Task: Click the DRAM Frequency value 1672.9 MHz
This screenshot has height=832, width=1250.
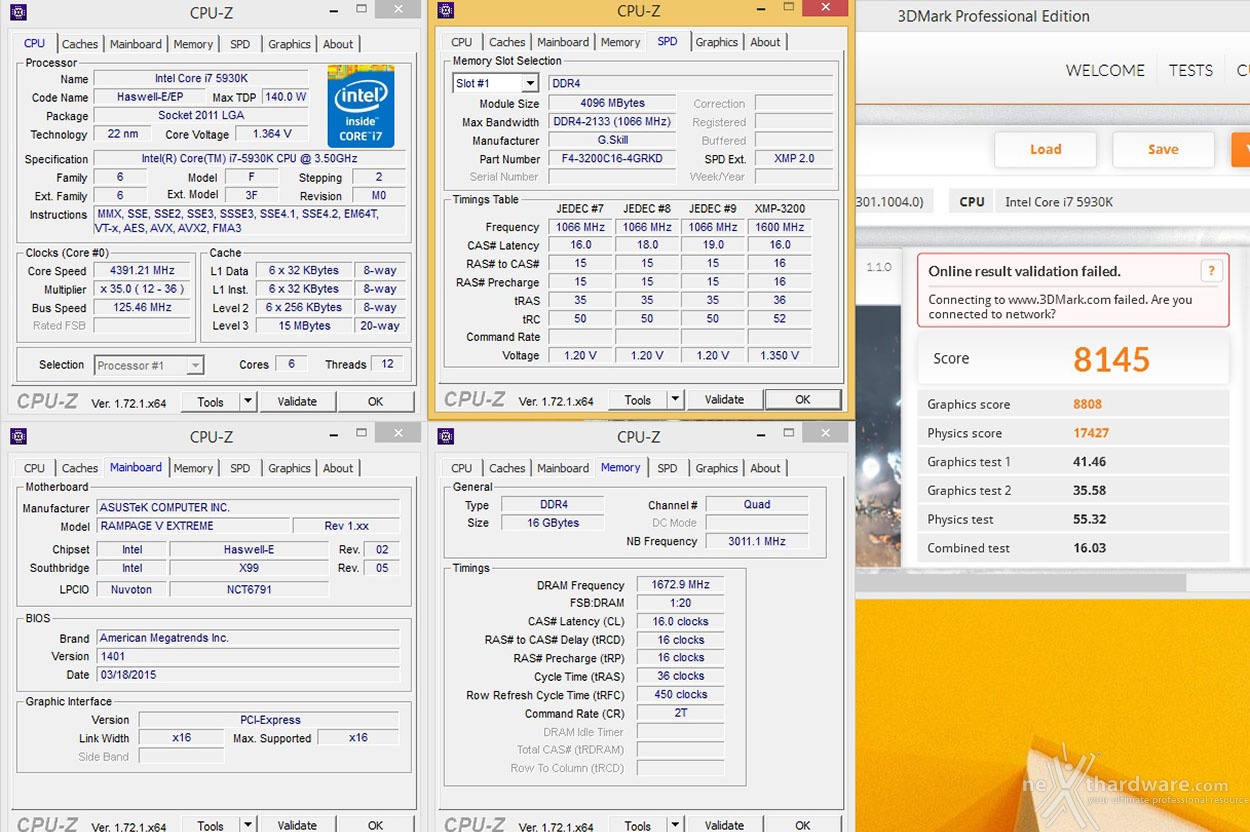Action: 680,585
